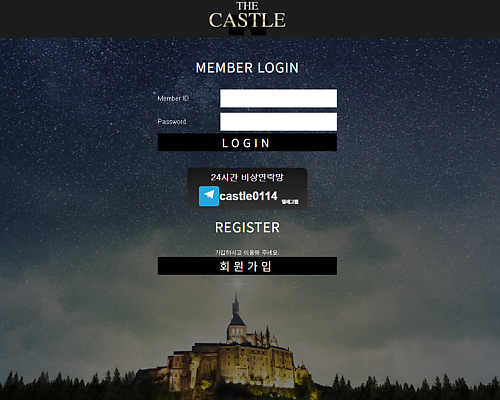Click the black LOGIN button
This screenshot has height=400, width=500.
click(247, 143)
